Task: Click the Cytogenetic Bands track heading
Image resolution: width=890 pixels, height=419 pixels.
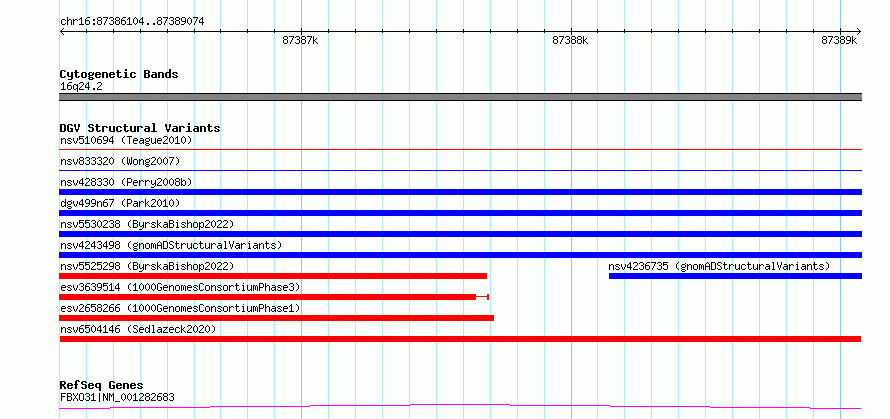Action: pyautogui.click(x=119, y=74)
